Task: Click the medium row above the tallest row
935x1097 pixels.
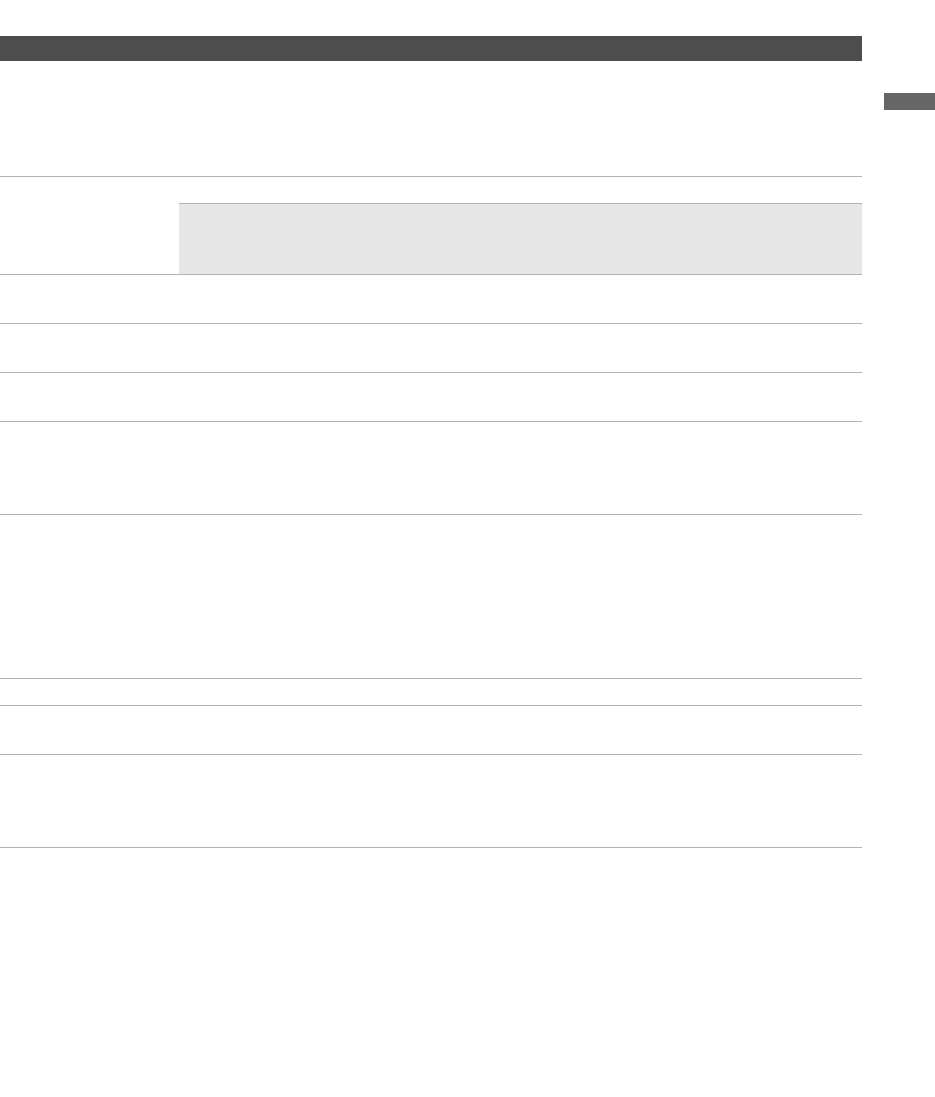Action: [x=430, y=468]
